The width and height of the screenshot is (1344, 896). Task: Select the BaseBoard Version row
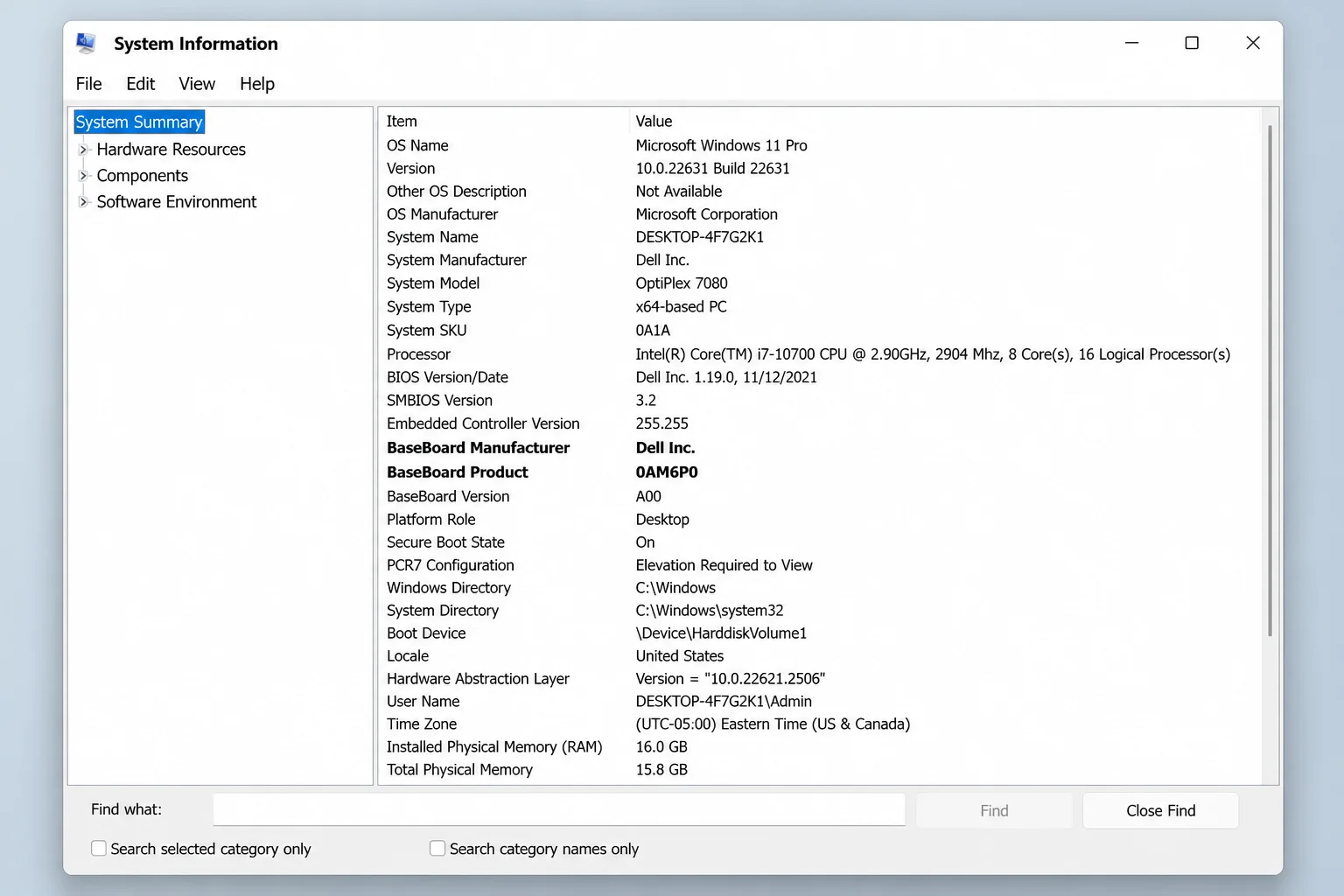[x=821, y=497]
